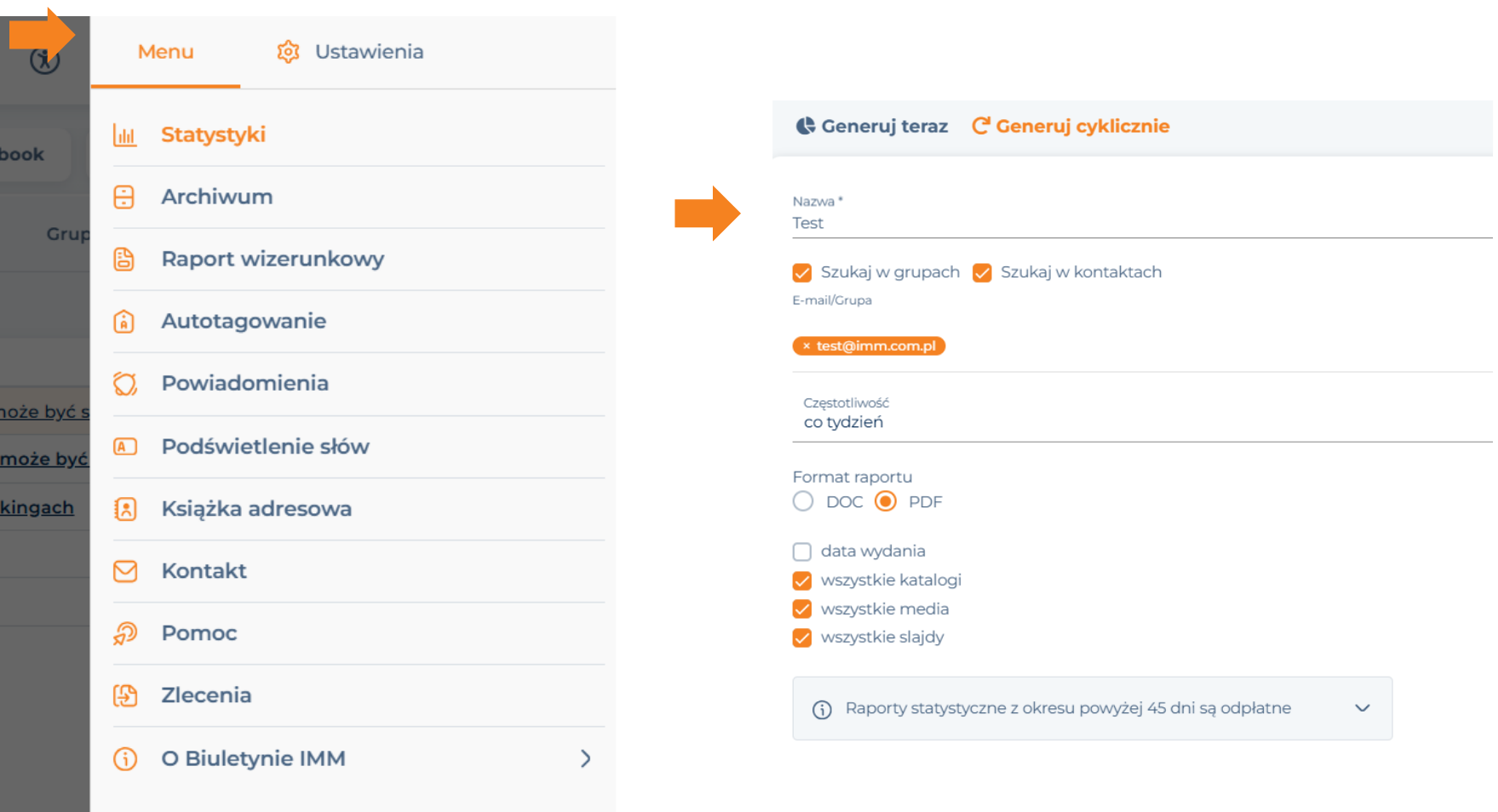Click the Kontakt envelope icon
This screenshot has width=1498, height=812.
point(125,571)
